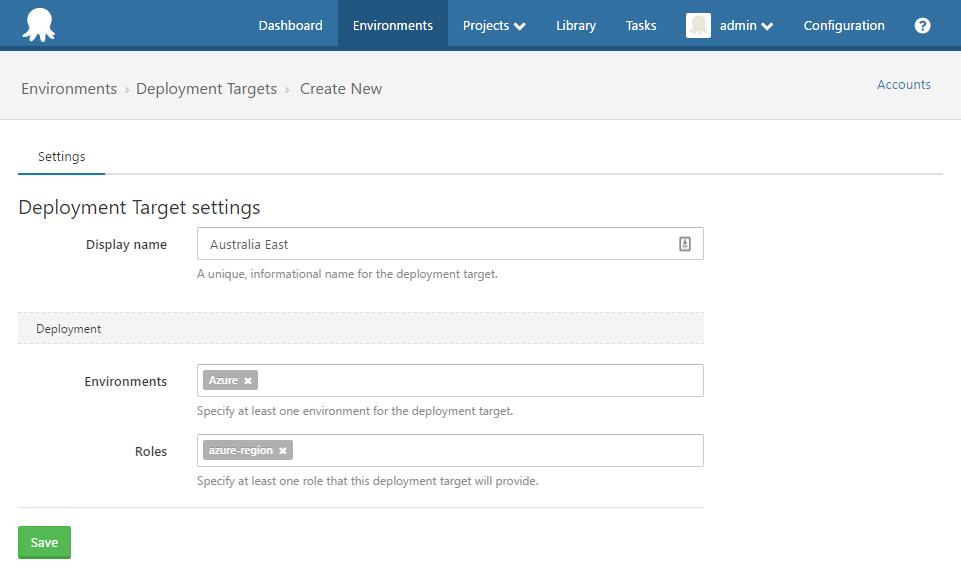The width and height of the screenshot is (961, 573).
Task: Navigate to the Tasks page
Action: (x=641, y=26)
